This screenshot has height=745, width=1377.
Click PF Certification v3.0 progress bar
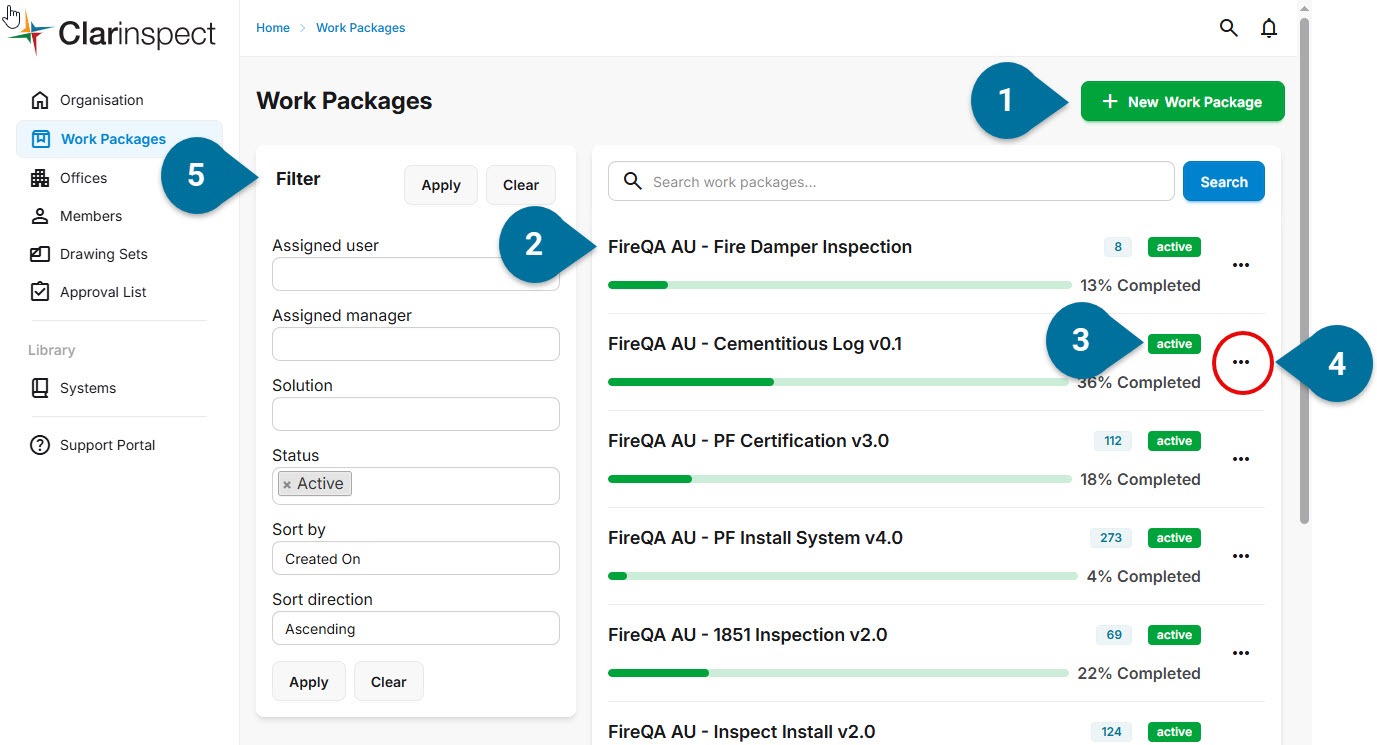pyautogui.click(x=840, y=479)
